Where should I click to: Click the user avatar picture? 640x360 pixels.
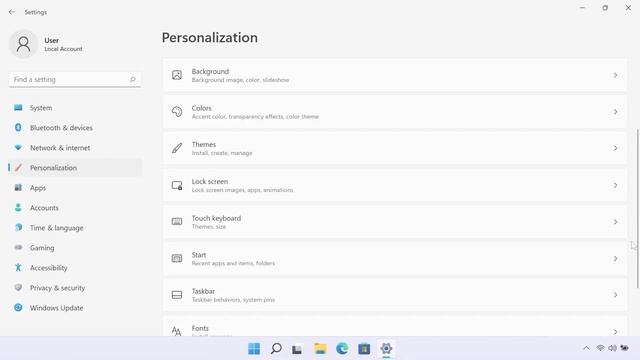23,44
